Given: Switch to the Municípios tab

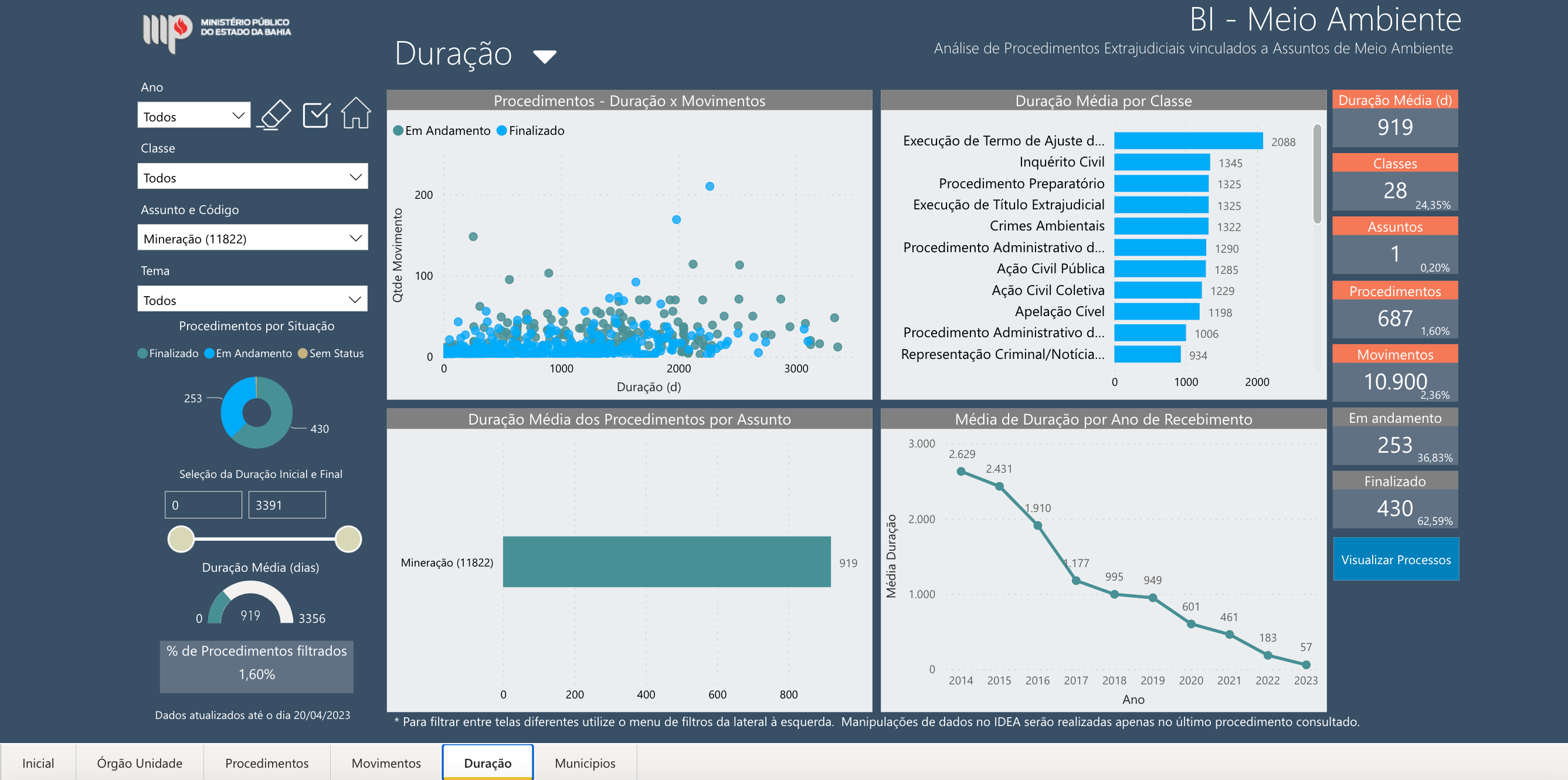Looking at the screenshot, I should (x=585, y=763).
